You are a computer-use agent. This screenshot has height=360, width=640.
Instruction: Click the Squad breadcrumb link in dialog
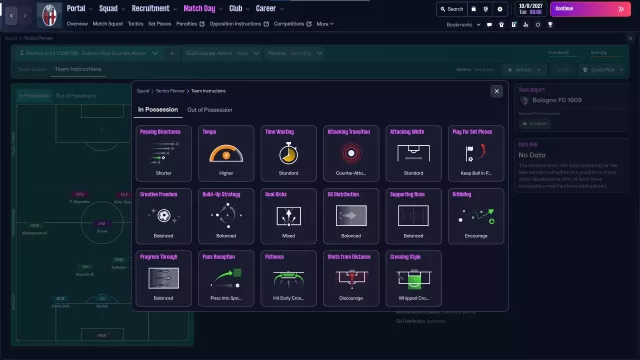click(143, 91)
